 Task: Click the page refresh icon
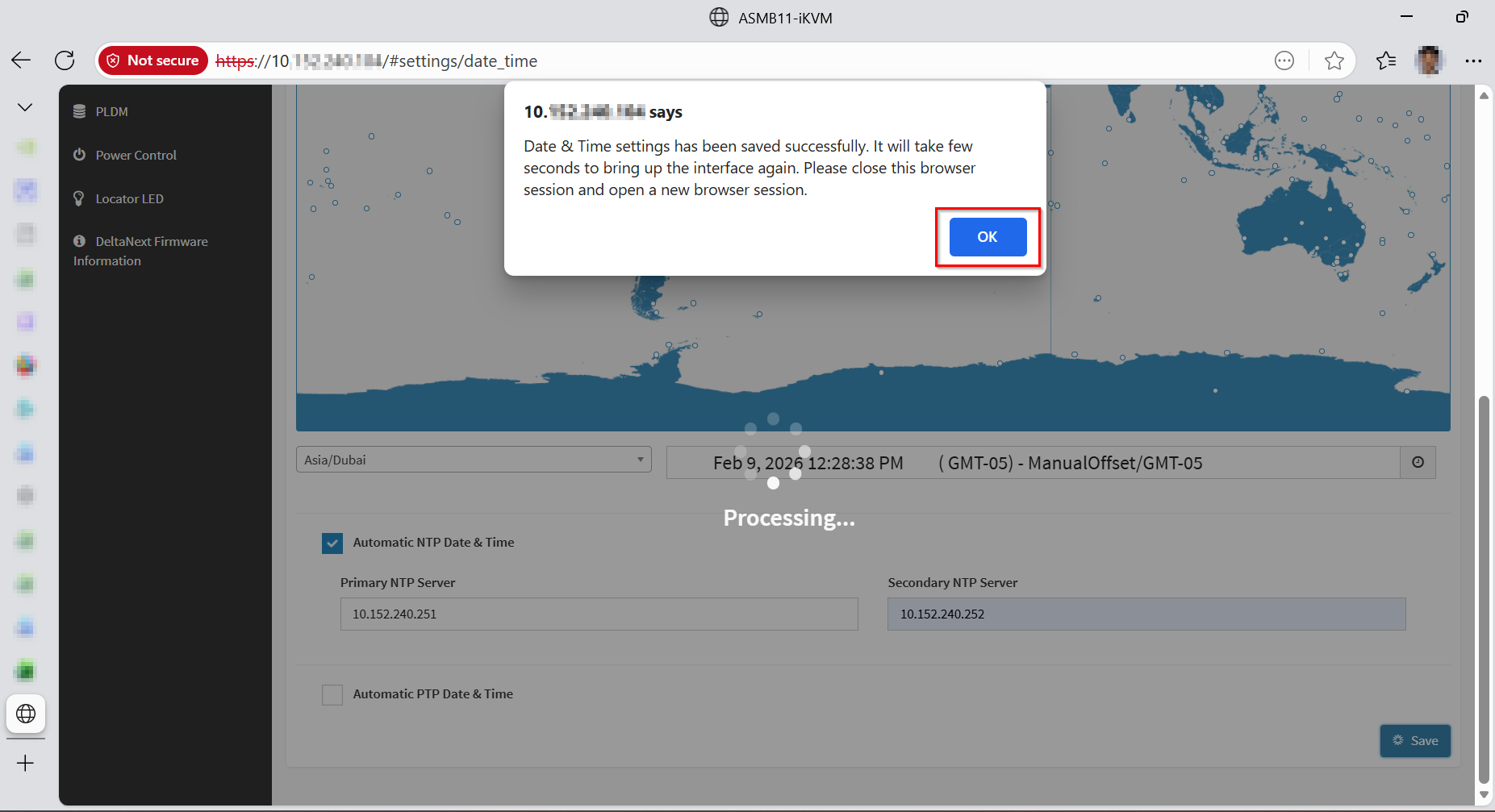65,60
